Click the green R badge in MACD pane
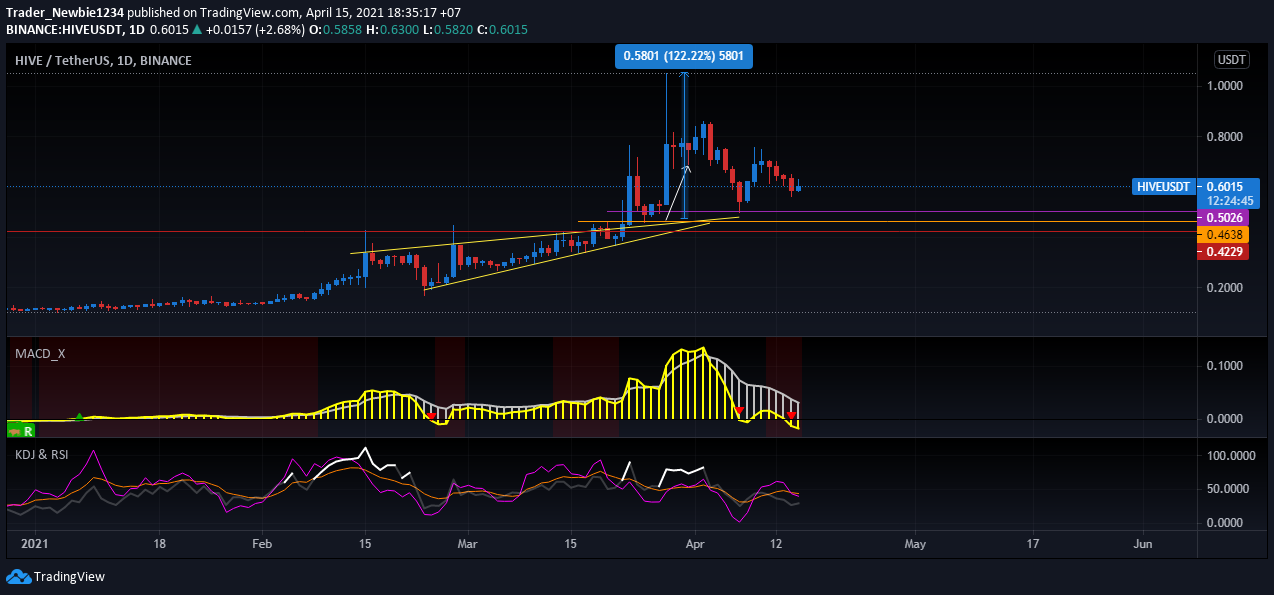Viewport: 1274px width, 595px height. coord(28,430)
